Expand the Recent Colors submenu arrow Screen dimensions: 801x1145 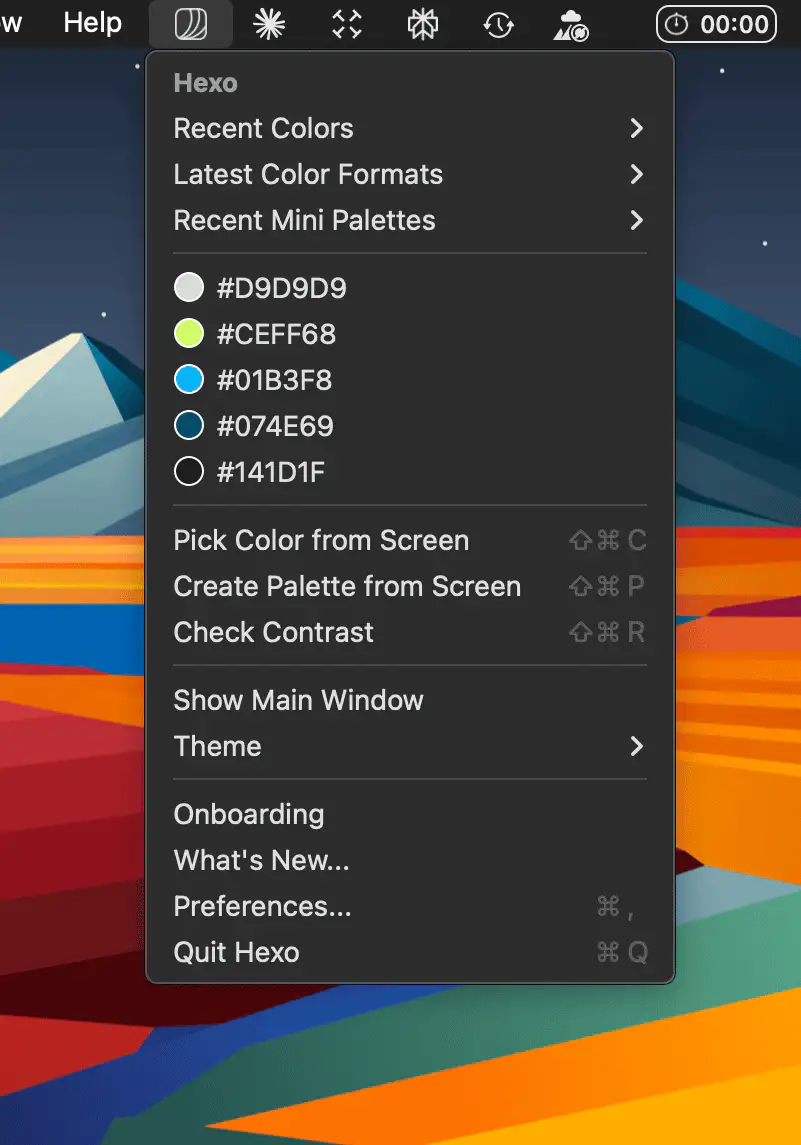636,128
